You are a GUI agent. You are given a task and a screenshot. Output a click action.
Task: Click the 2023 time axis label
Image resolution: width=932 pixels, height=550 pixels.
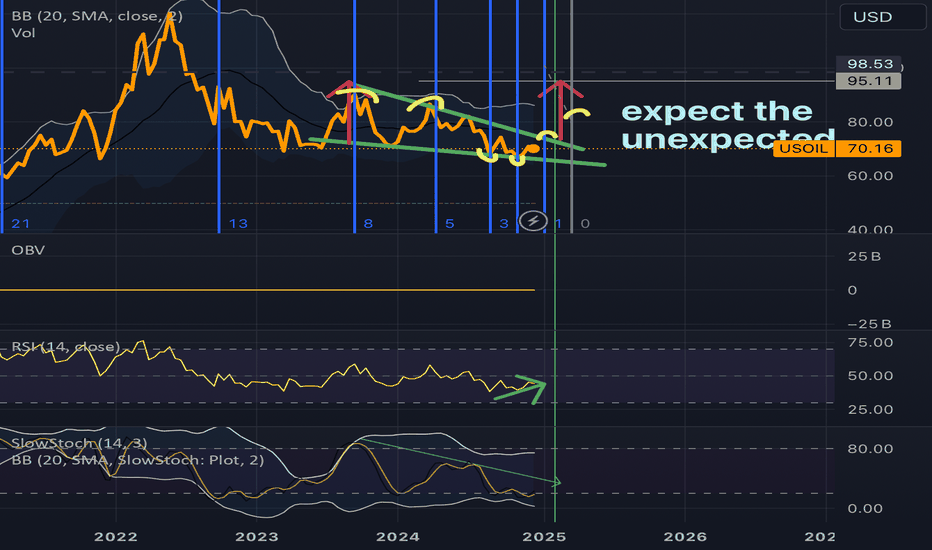coord(256,537)
